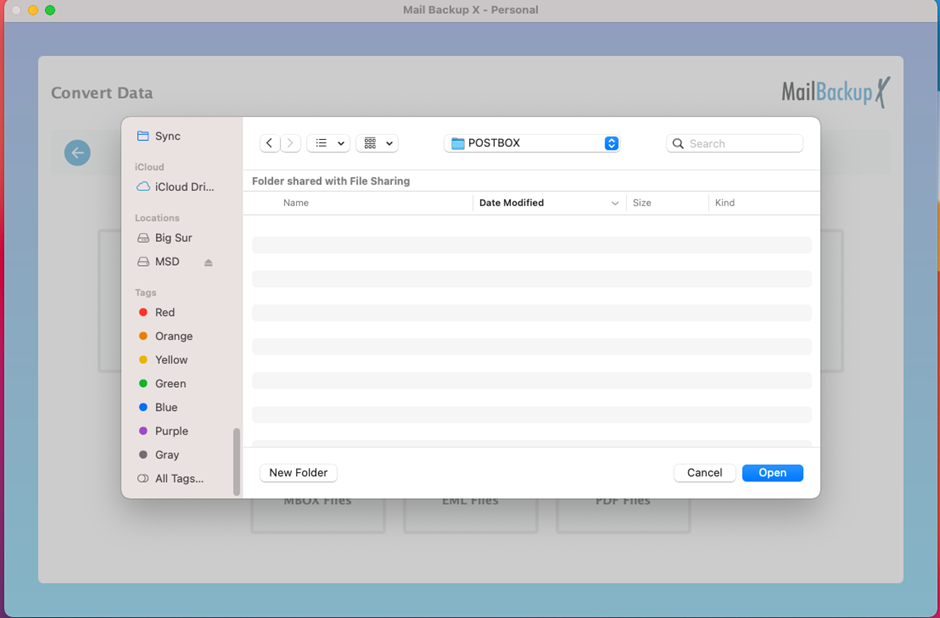Click the blue Open button

pos(772,473)
